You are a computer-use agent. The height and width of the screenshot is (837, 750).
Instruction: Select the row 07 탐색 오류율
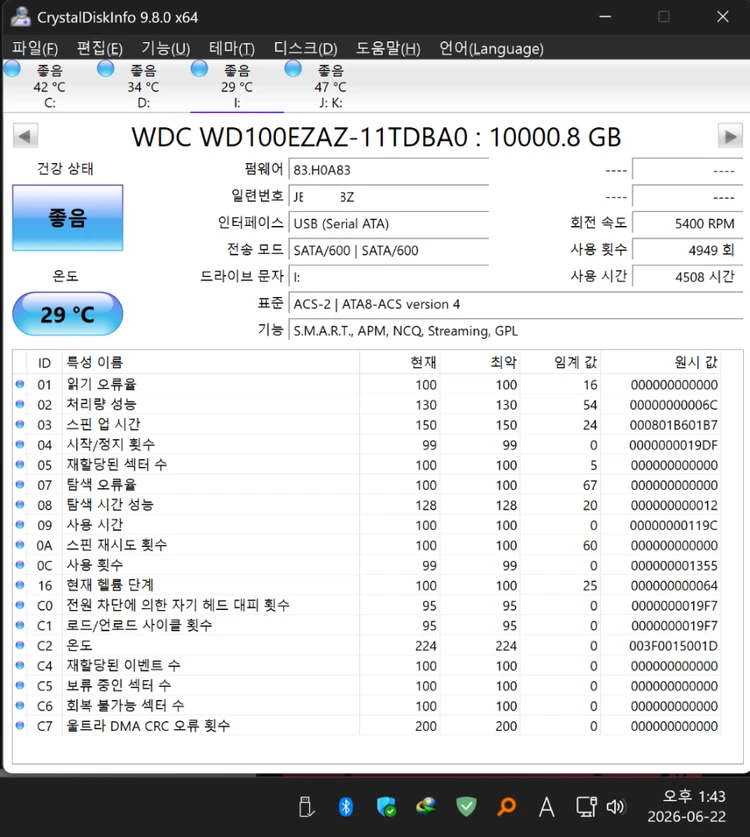367,485
